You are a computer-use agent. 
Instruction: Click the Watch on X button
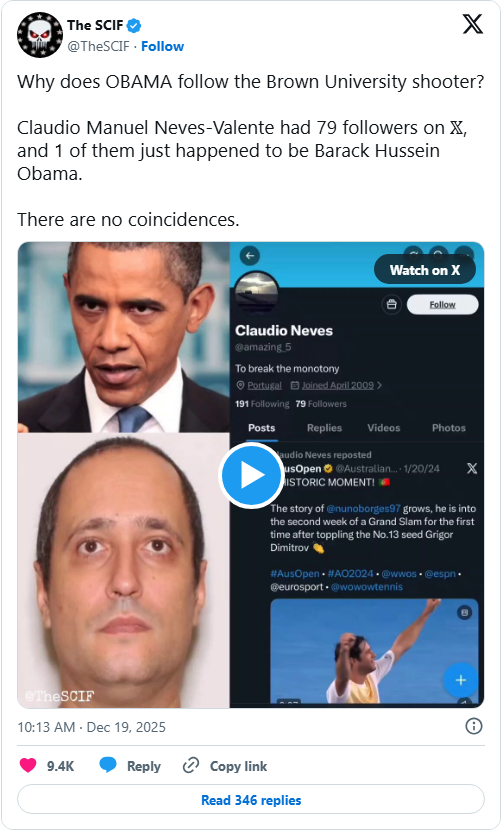click(425, 270)
